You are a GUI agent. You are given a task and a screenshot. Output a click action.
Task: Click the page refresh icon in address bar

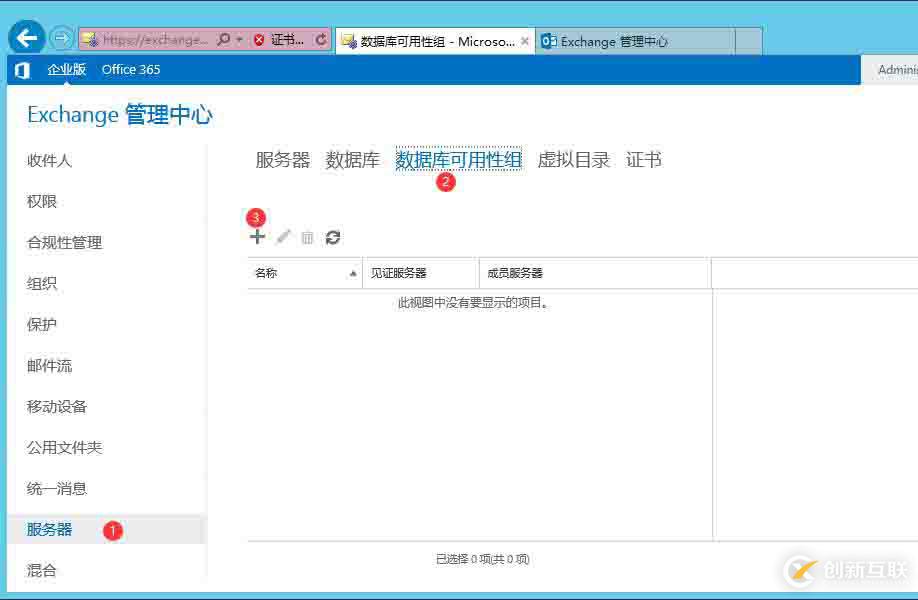pos(320,38)
